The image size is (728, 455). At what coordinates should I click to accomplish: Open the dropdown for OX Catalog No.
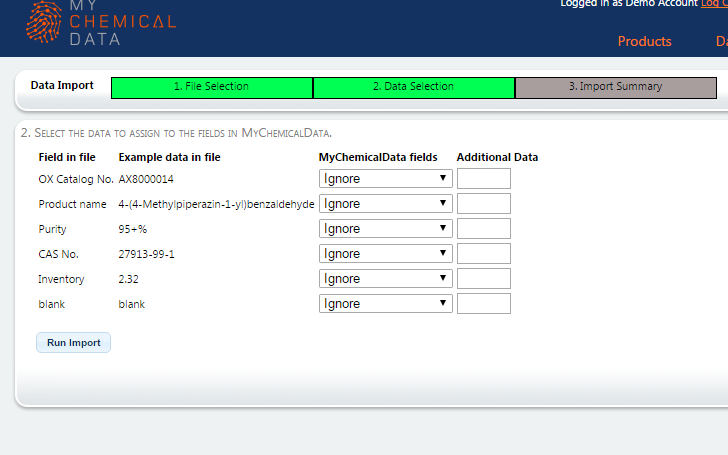click(385, 179)
